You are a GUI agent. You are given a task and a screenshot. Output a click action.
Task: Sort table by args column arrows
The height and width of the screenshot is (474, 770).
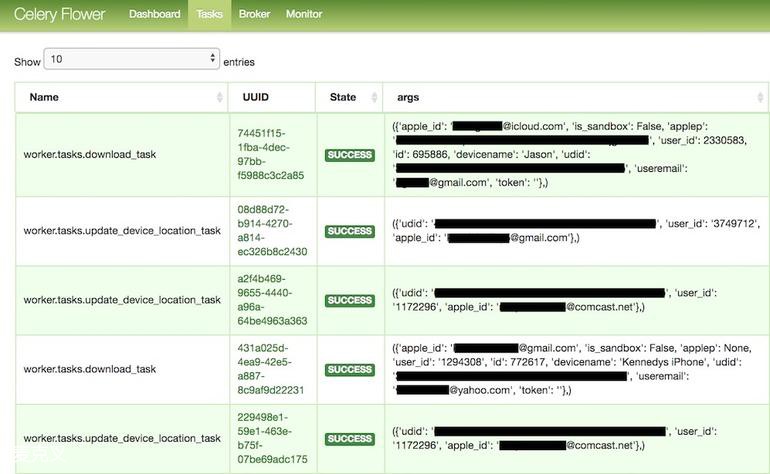[760, 97]
